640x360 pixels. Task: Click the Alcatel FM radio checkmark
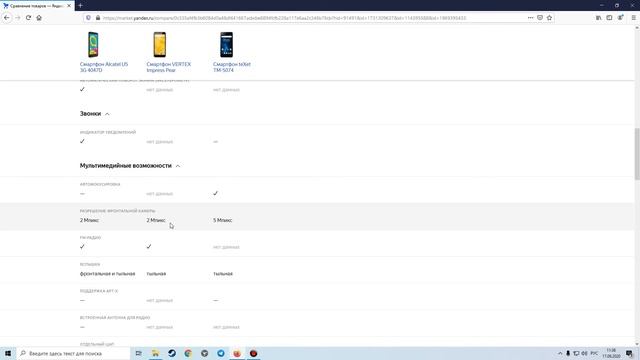(x=82, y=247)
